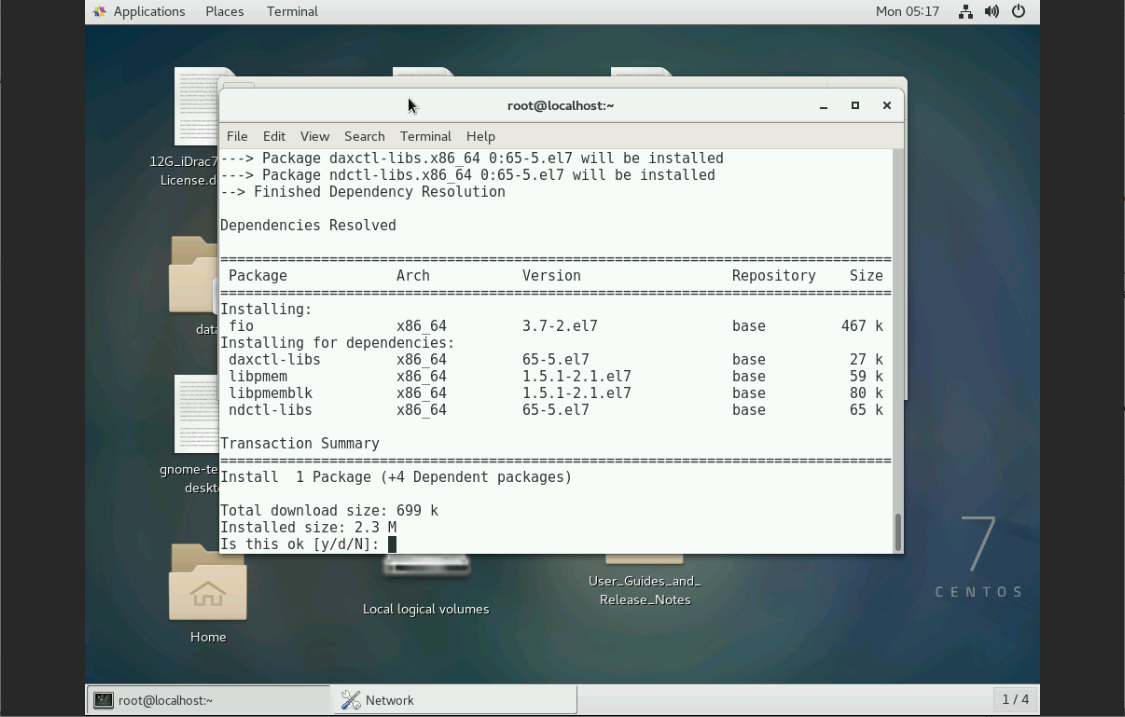Click 'Total download size: 699 k' line

pyautogui.click(x=329, y=510)
